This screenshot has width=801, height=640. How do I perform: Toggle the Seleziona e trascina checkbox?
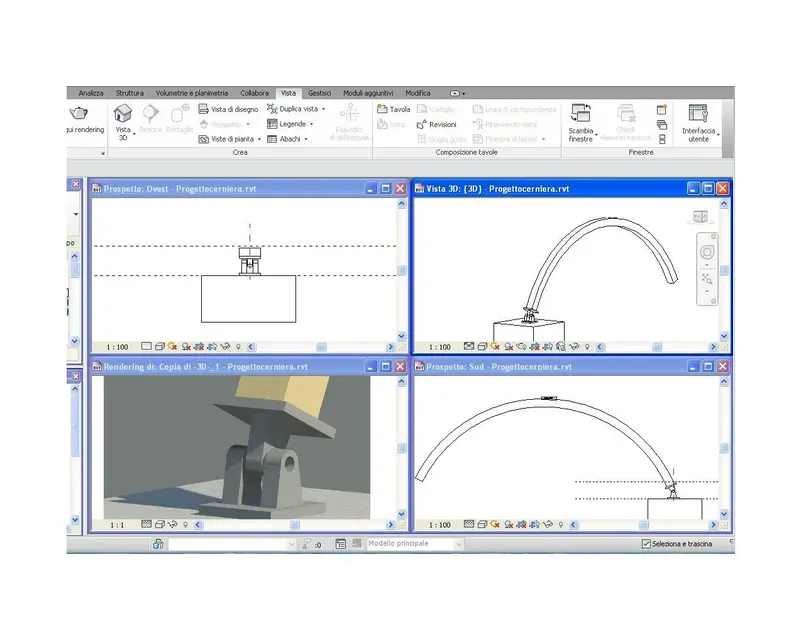(646, 543)
